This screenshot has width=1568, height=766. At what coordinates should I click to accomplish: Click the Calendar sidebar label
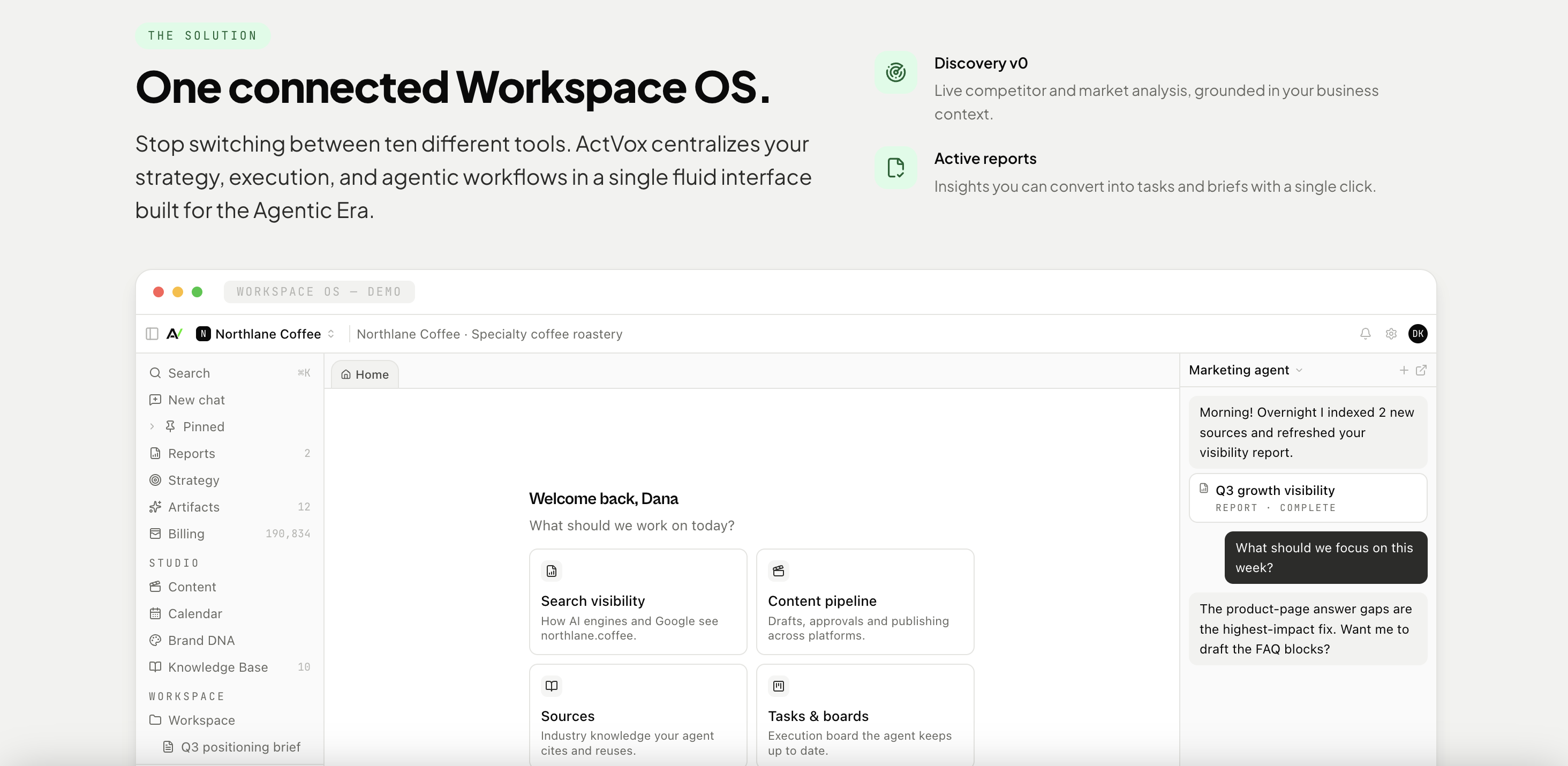point(195,613)
